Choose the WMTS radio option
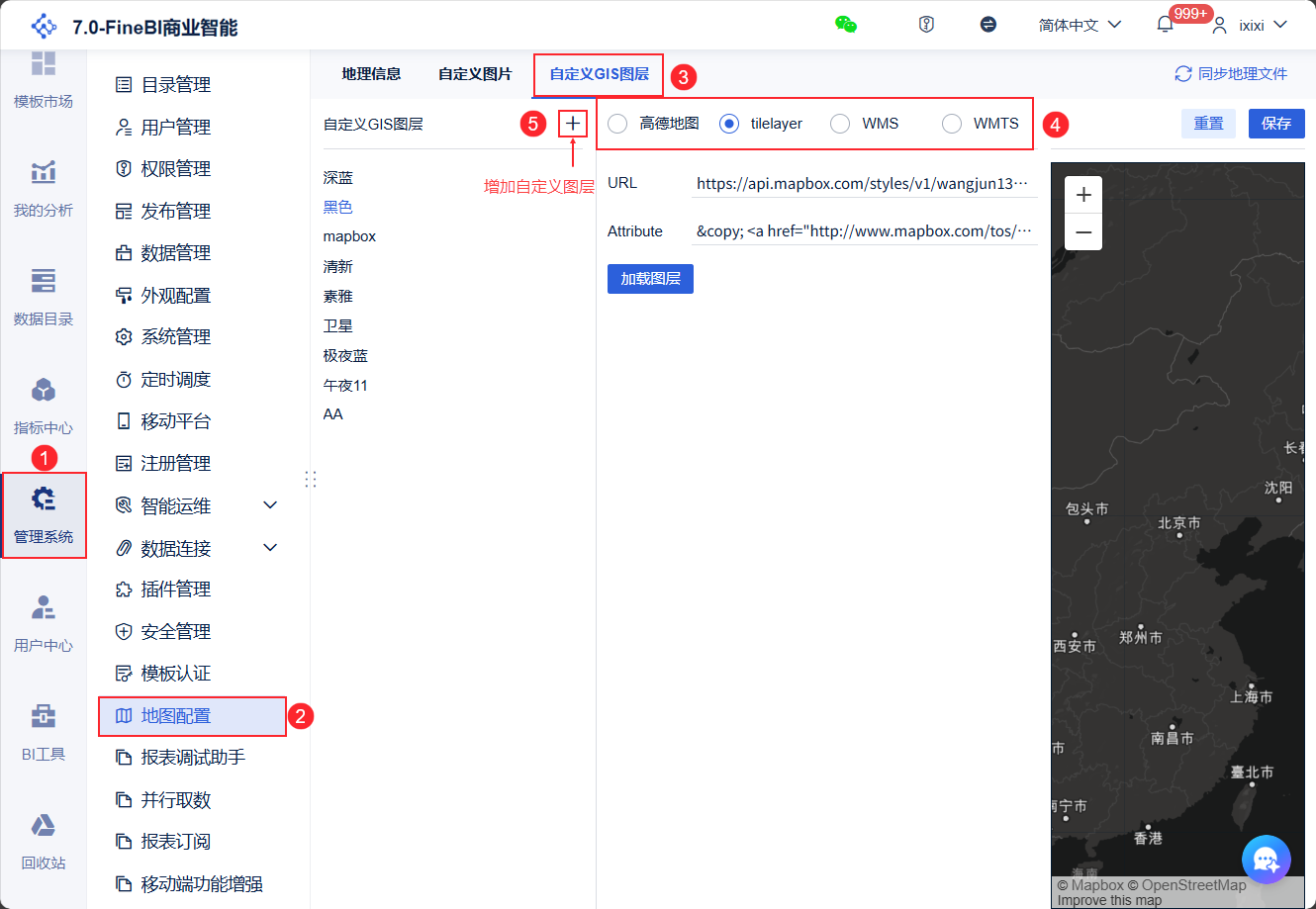The height and width of the screenshot is (909, 1316). tap(952, 124)
